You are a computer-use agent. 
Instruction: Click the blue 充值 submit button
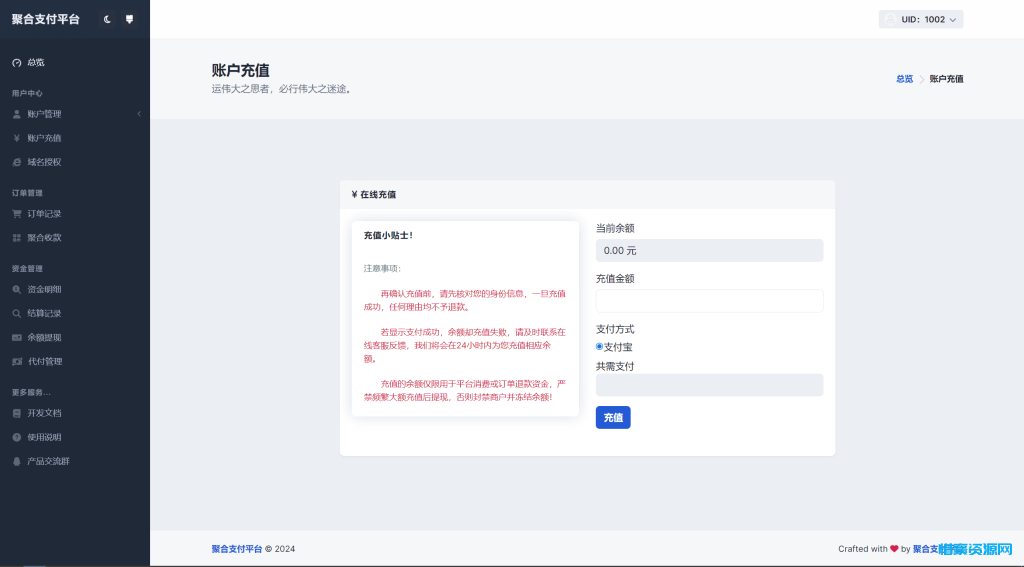[x=613, y=417]
